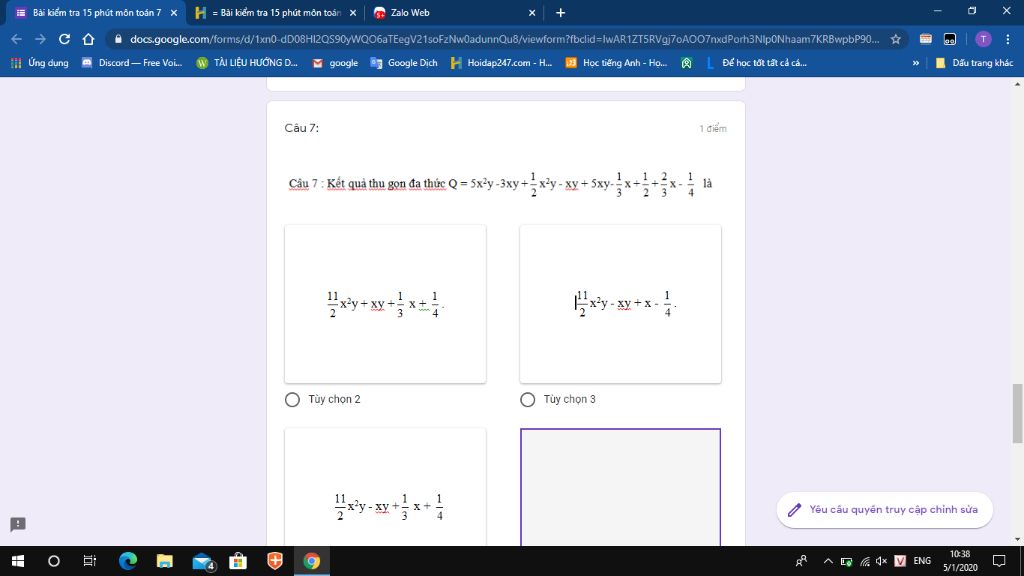
Task: Switch to the Hoidap247 Bài kiểm tra tab
Action: (276, 12)
